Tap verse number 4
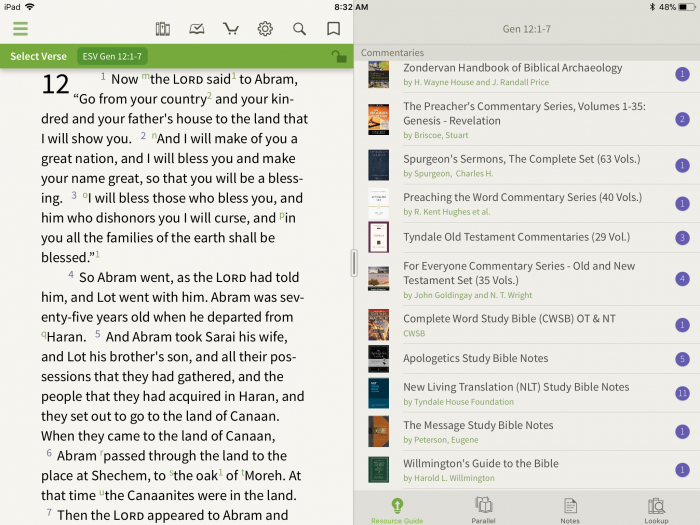Viewport: 700px width, 525px height. pyautogui.click(x=71, y=274)
